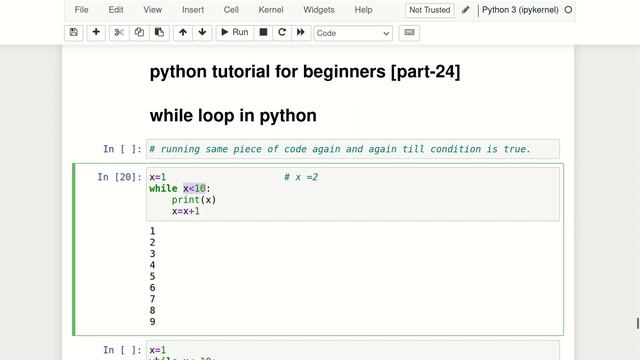640x360 pixels.
Task: Open the File menu
Action: pyautogui.click(x=81, y=10)
